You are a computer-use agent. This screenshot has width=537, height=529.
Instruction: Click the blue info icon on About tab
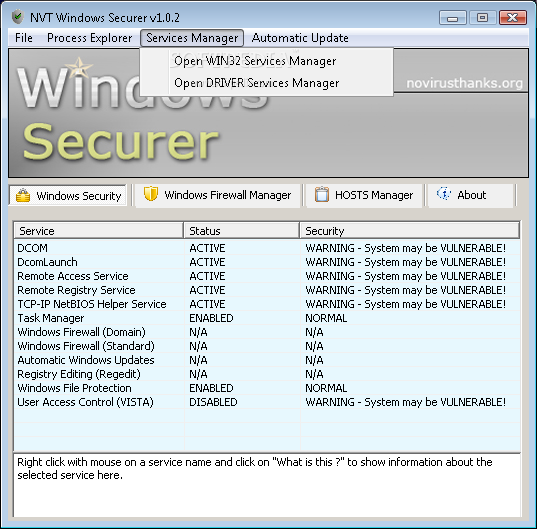444,194
